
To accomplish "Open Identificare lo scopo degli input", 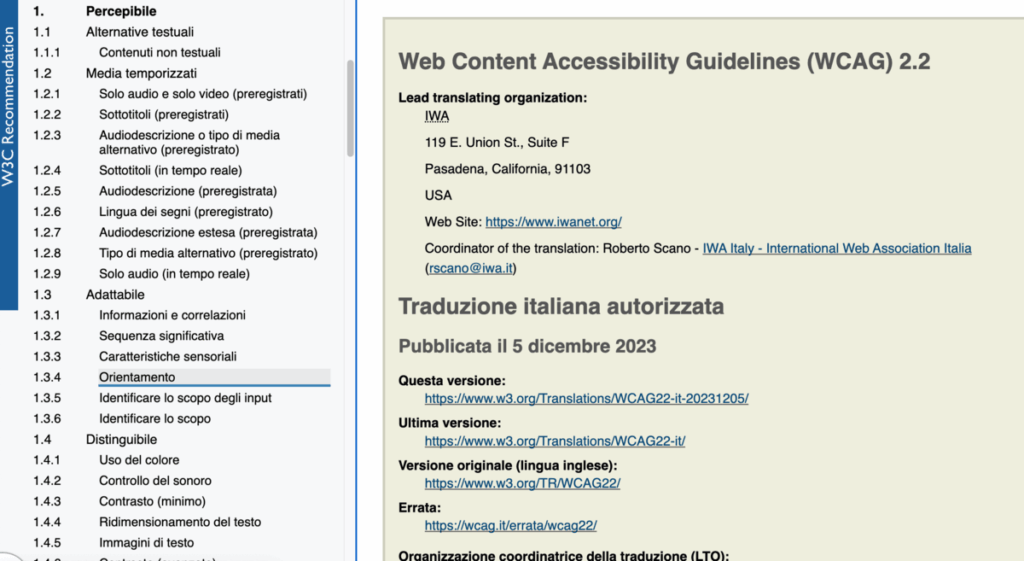I will point(185,398).
